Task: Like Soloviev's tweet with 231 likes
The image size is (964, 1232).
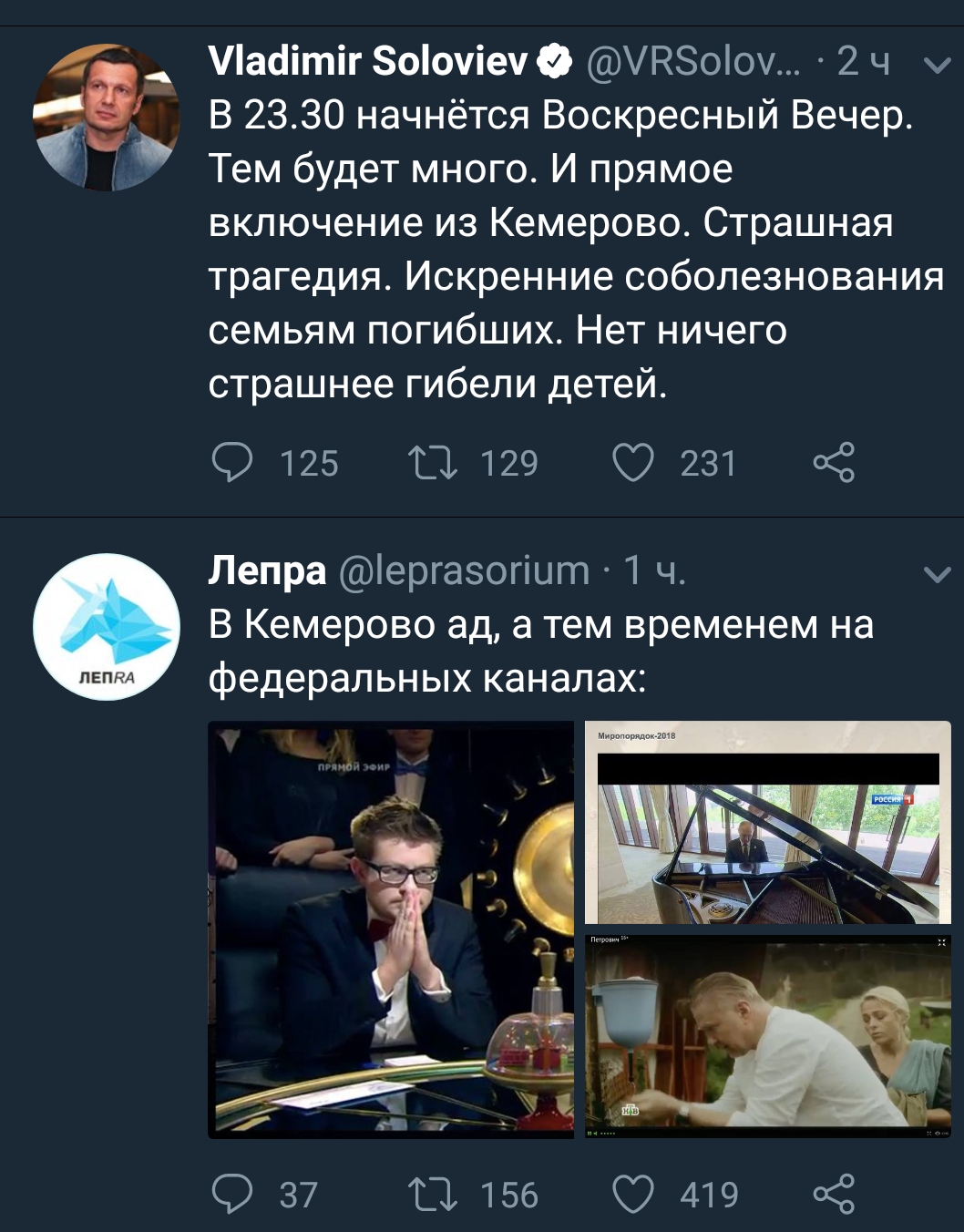Action: (x=632, y=462)
